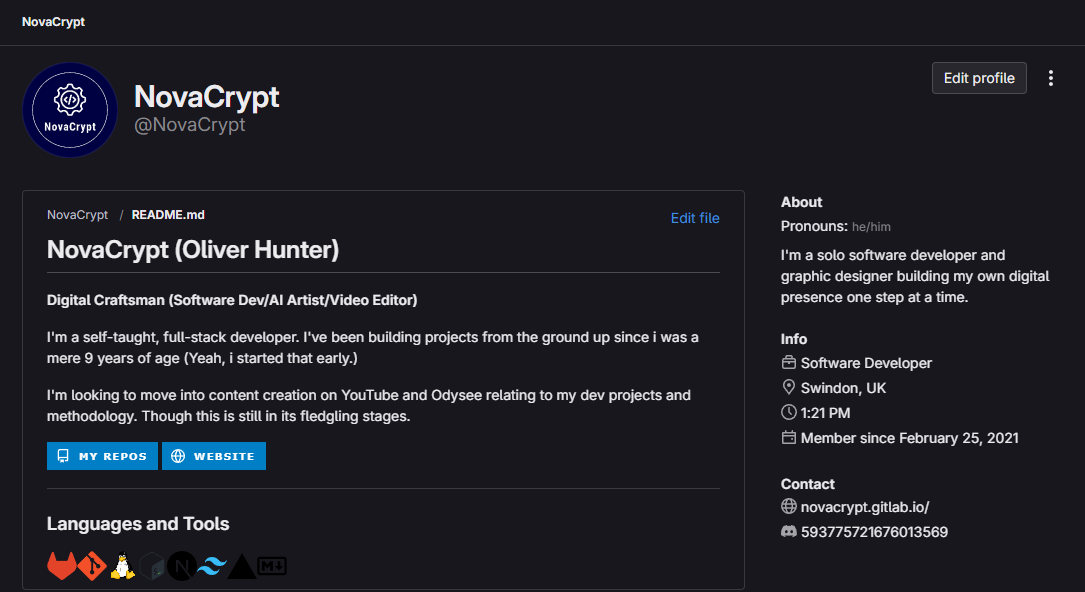This screenshot has height=592, width=1085.
Task: Select the README.md breadcrumb item
Action: pyautogui.click(x=167, y=214)
